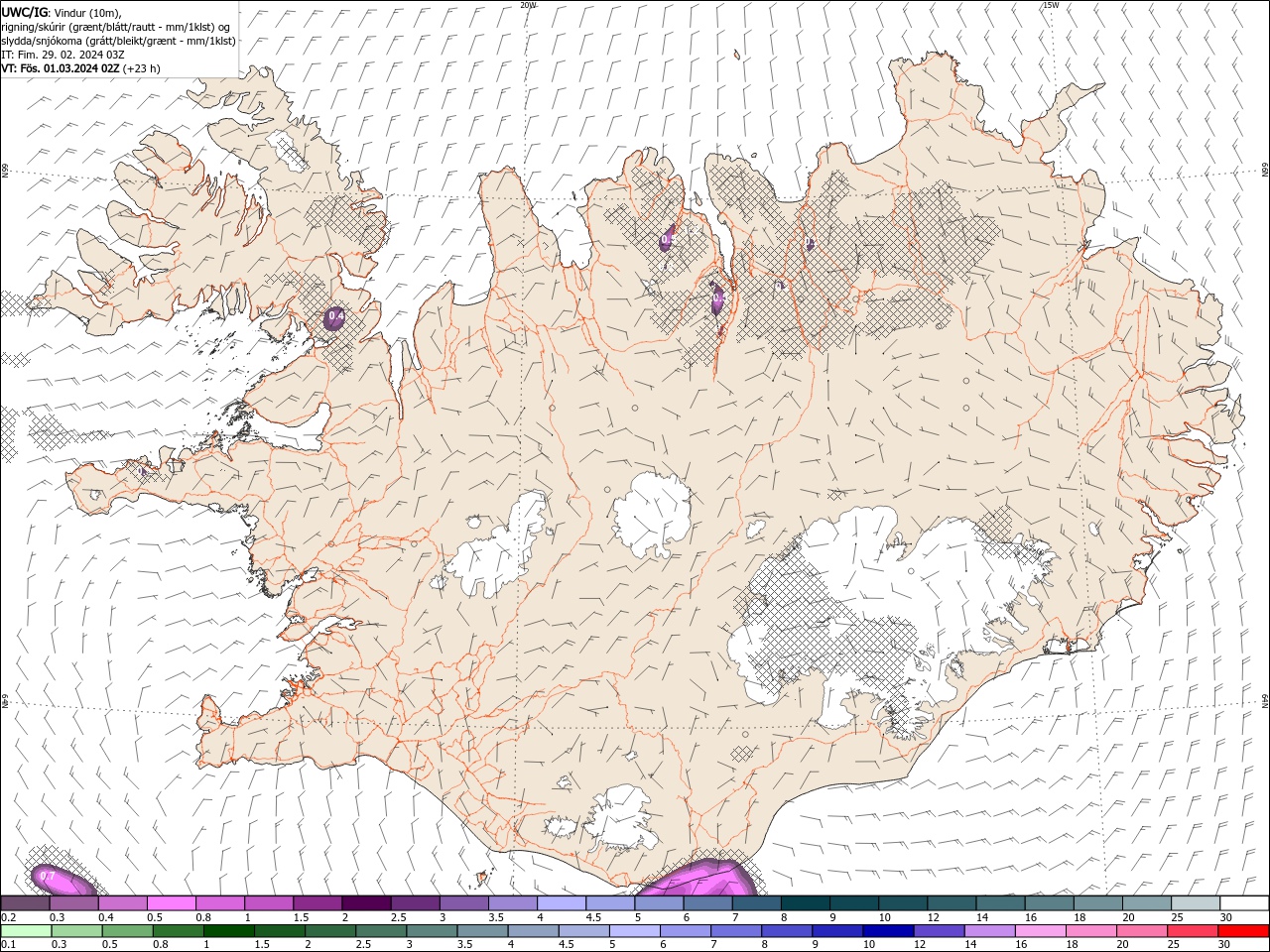Select the lower rain swatch starting at 2
The height and width of the screenshot is (952, 1270).
tap(330, 931)
